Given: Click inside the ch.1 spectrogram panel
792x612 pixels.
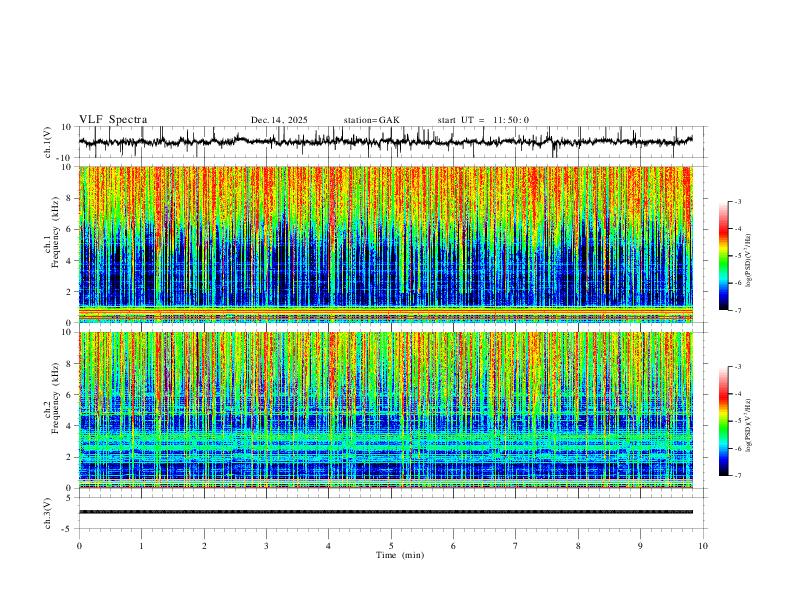Looking at the screenshot, I should point(385,244).
